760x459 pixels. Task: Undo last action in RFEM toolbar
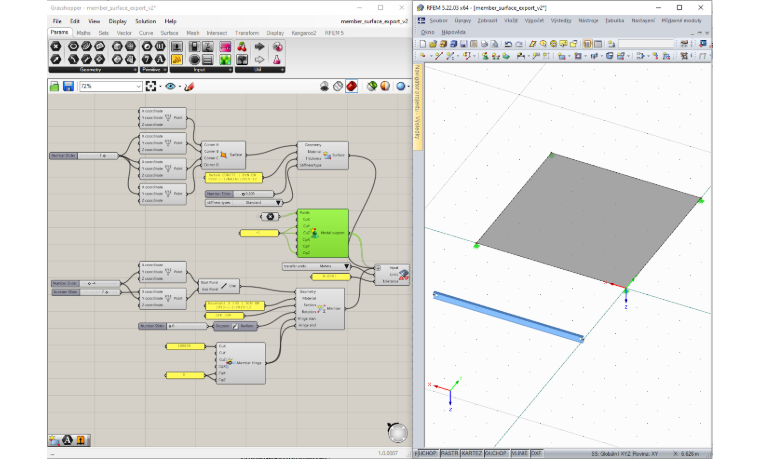[x=508, y=44]
